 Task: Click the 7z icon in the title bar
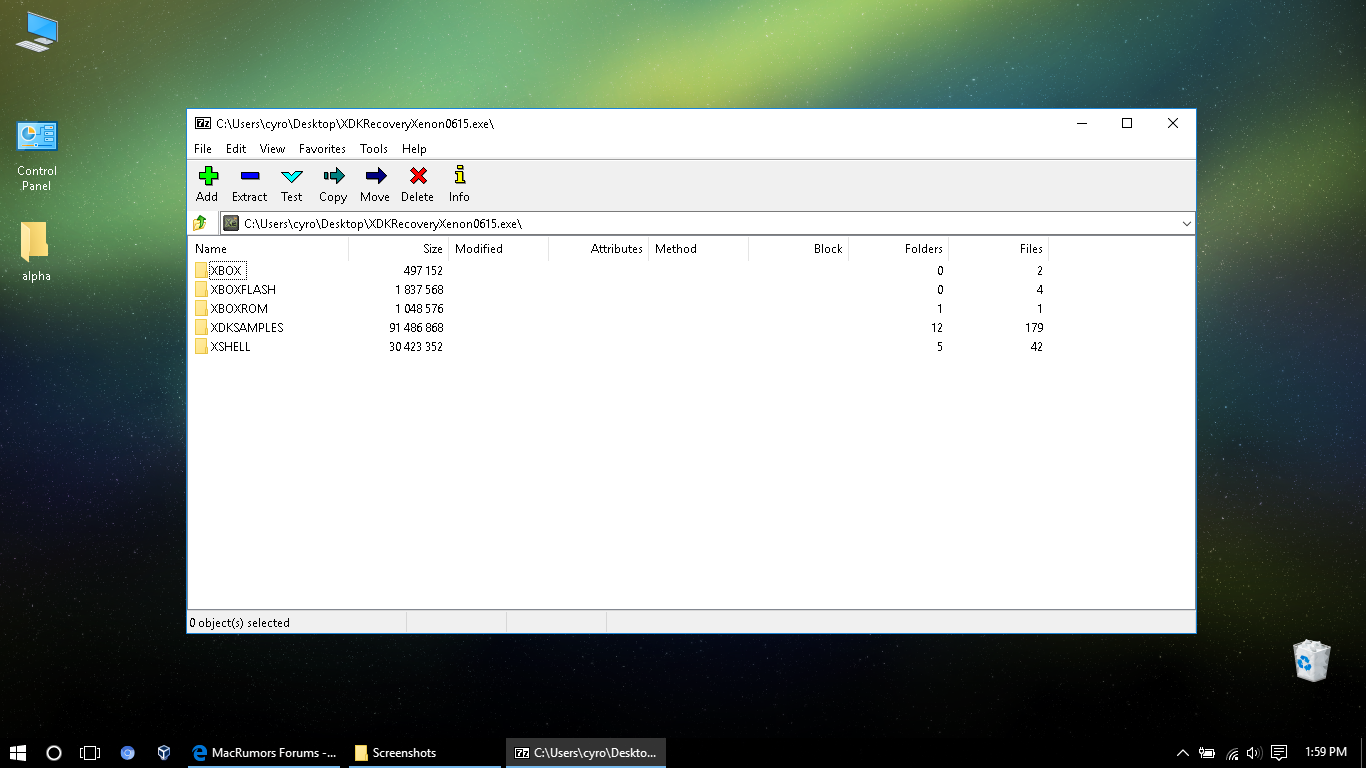click(203, 123)
